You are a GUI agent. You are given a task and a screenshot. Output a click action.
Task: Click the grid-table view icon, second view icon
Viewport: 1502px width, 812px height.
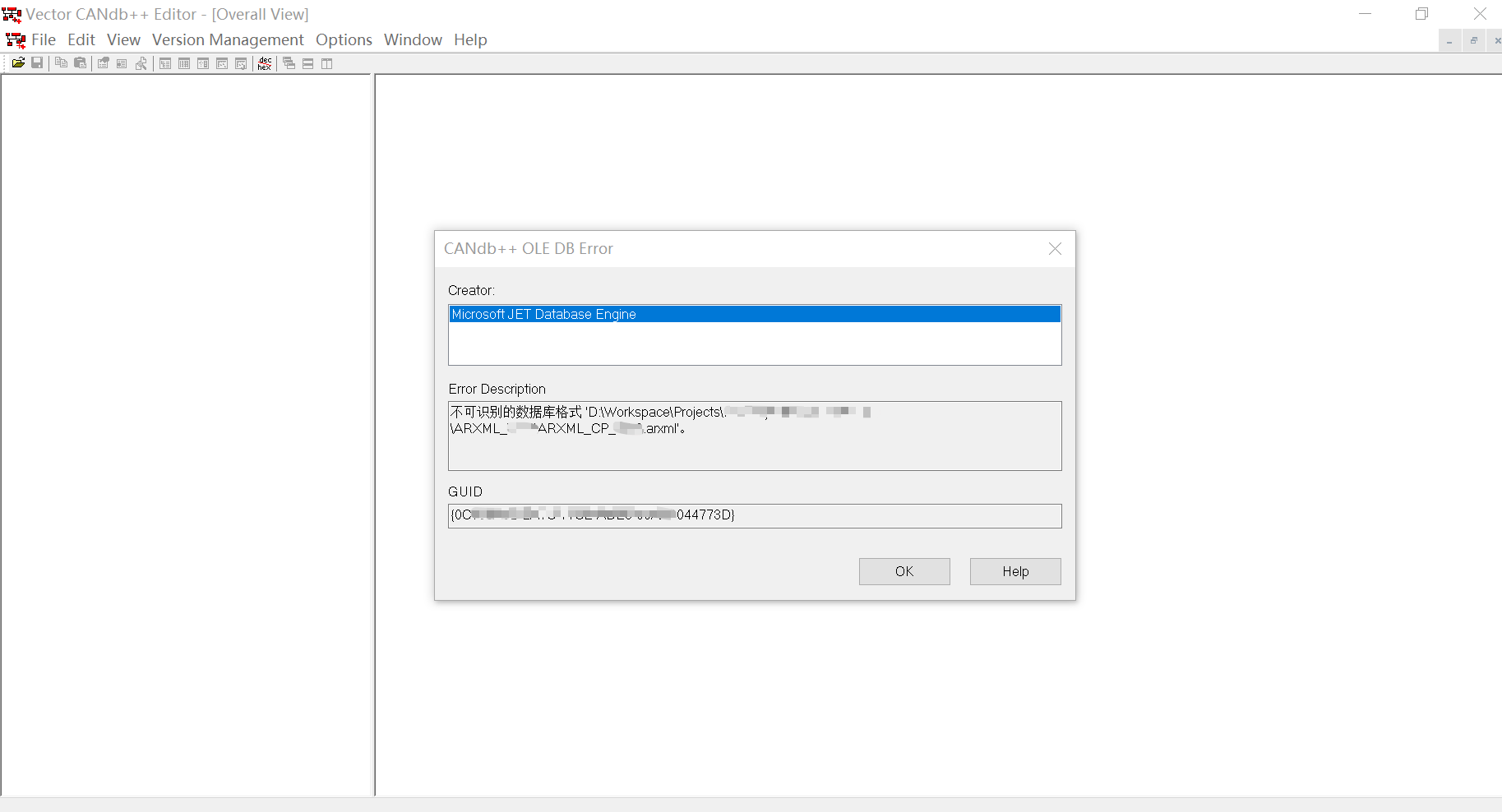coord(184,63)
